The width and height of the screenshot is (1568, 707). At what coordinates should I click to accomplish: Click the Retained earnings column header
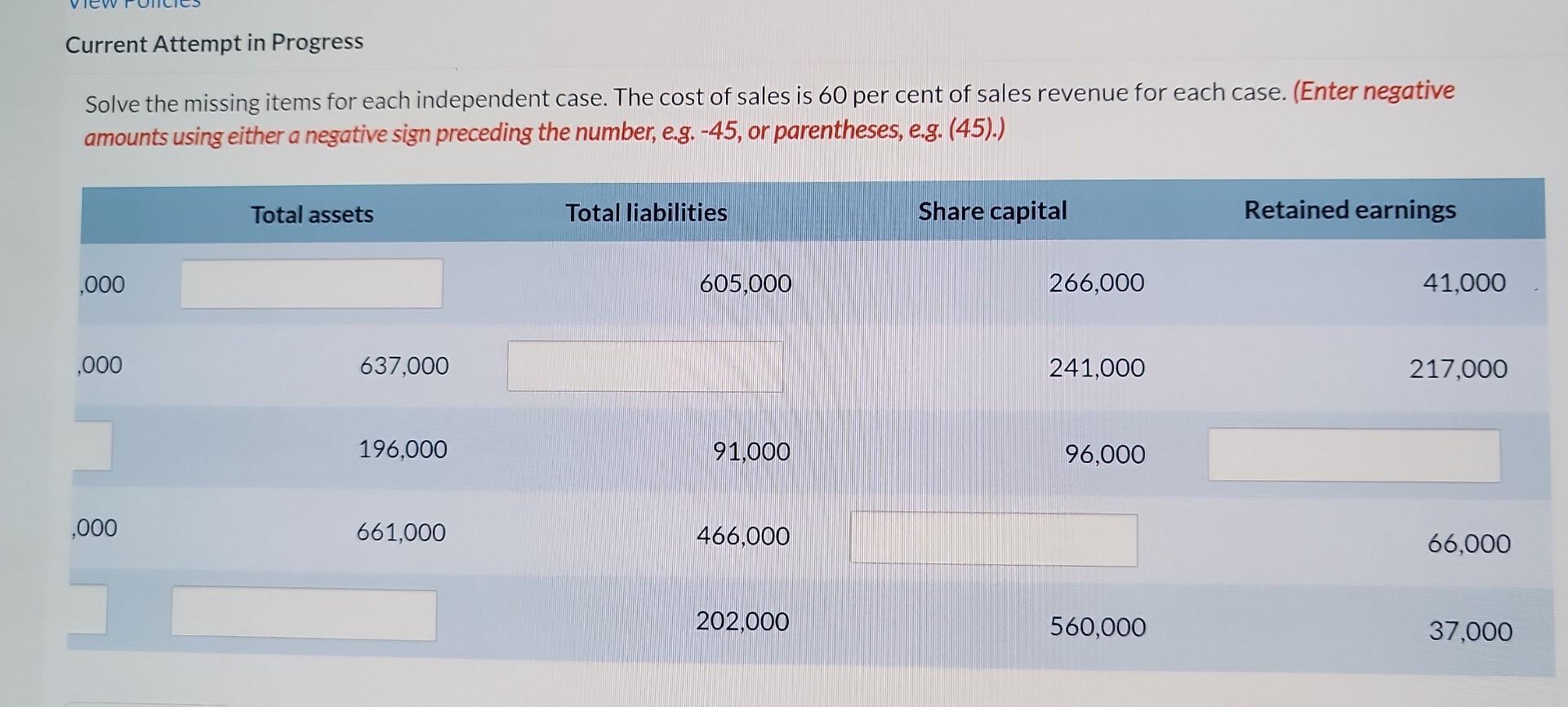[x=1349, y=209]
